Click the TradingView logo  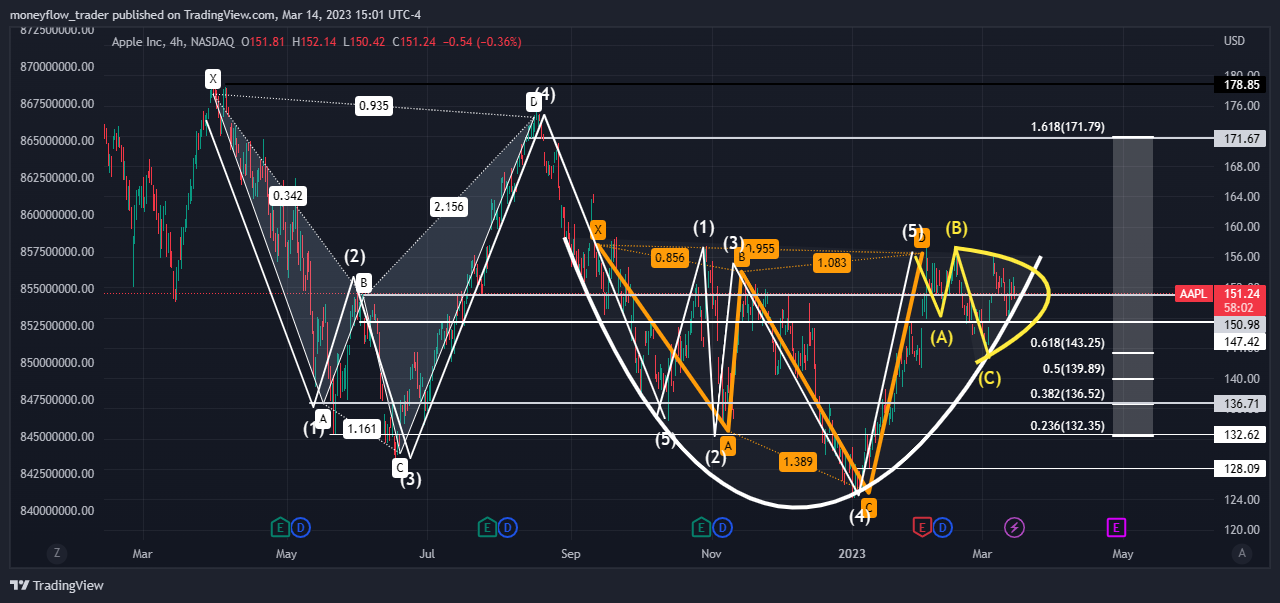(57, 585)
